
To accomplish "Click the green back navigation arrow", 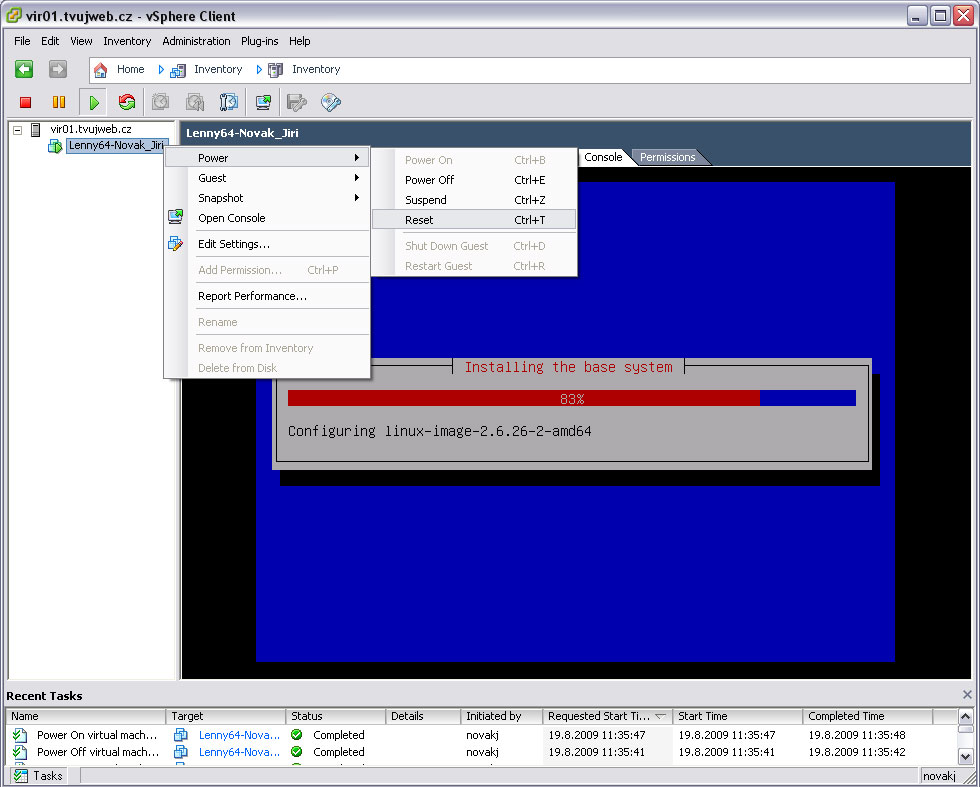I will tap(25, 69).
